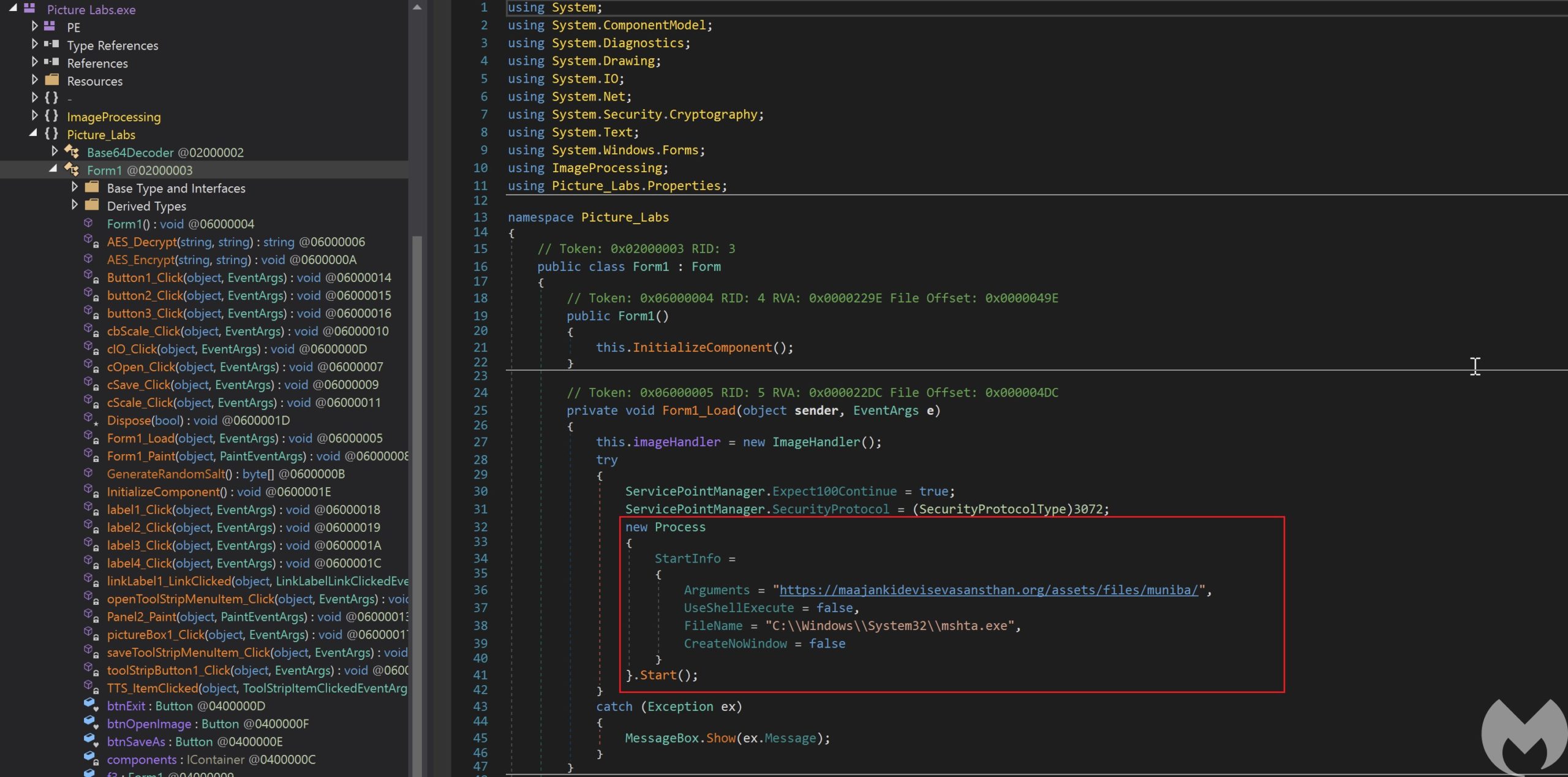Image resolution: width=1568 pixels, height=777 pixels.
Task: Click line number 36 in the gutter
Action: (x=481, y=589)
